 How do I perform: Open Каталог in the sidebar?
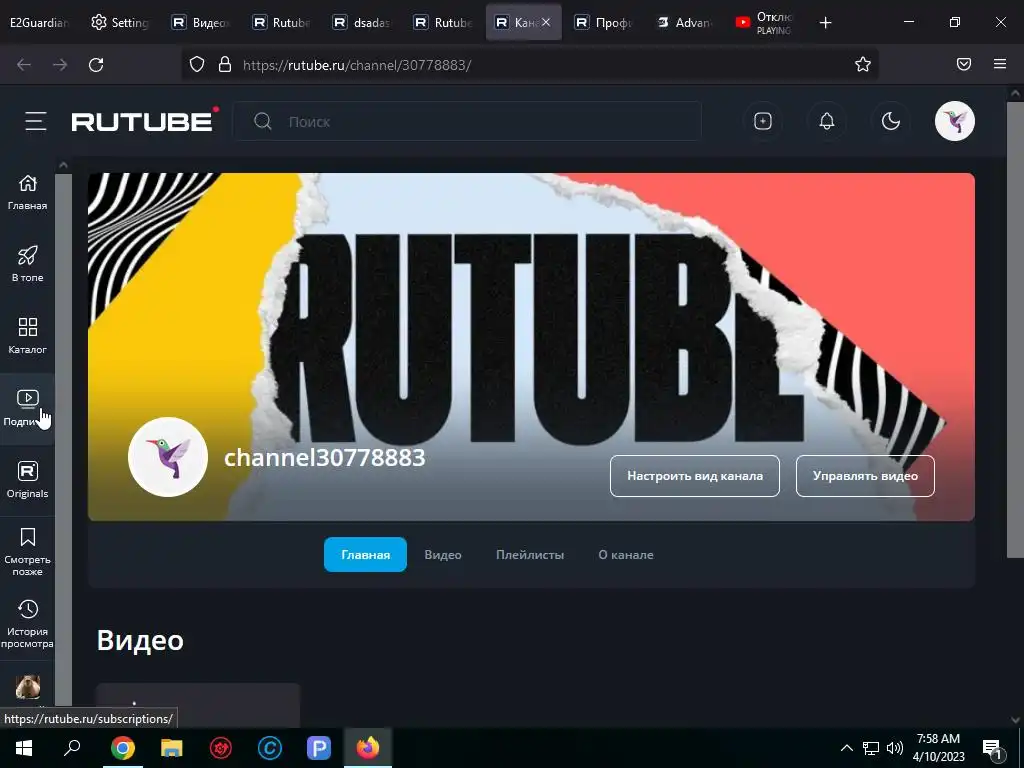27,336
